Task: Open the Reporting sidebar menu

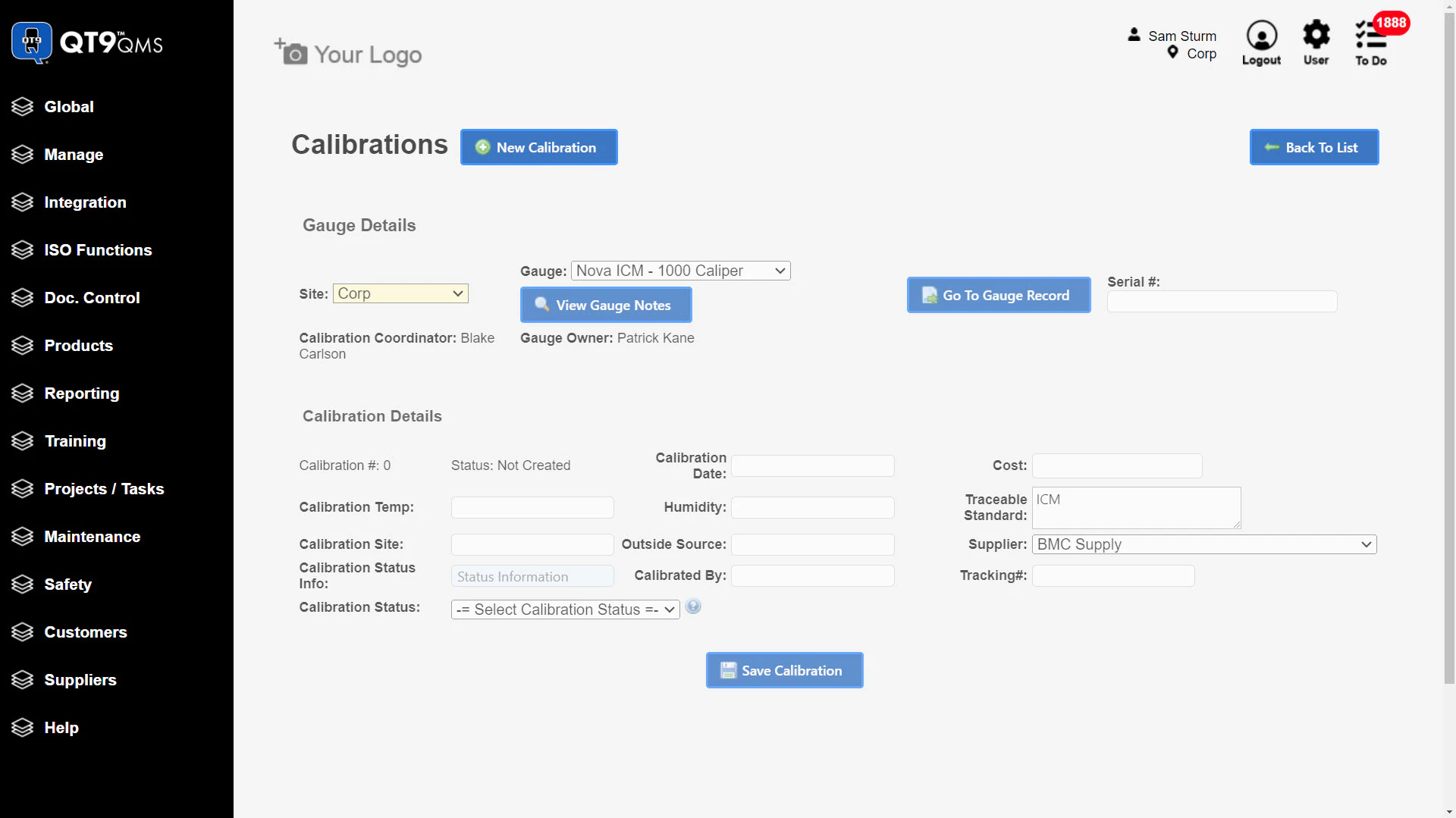Action: pyautogui.click(x=82, y=393)
